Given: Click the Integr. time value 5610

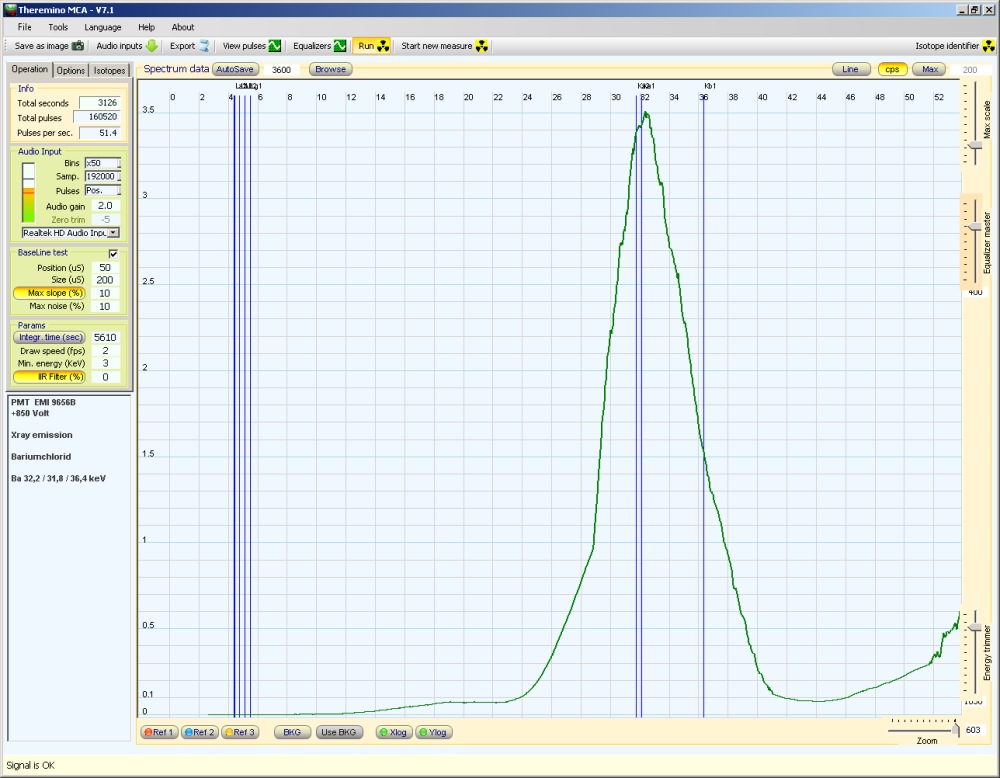Looking at the screenshot, I should point(105,338).
